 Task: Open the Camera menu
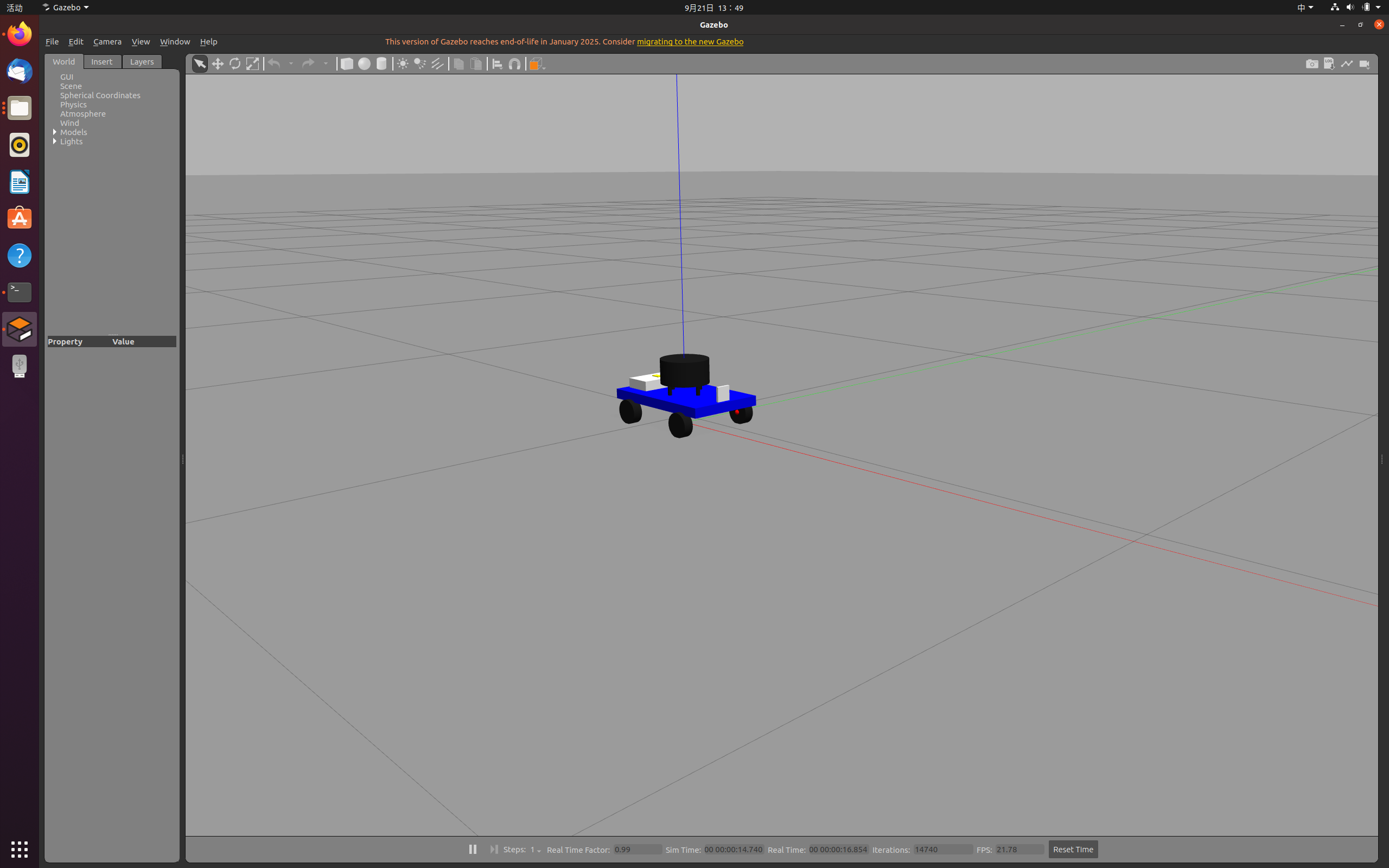[107, 41]
